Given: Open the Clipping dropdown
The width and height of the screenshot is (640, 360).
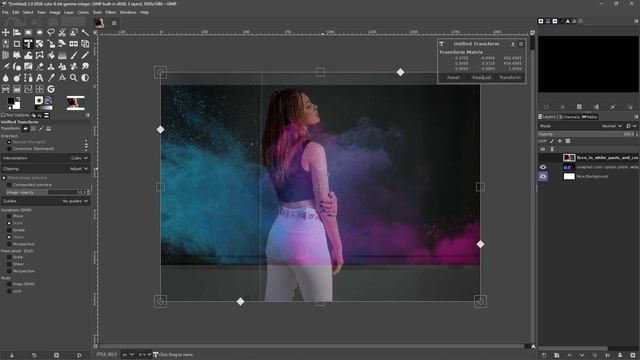Looking at the screenshot, I should click(45, 169).
